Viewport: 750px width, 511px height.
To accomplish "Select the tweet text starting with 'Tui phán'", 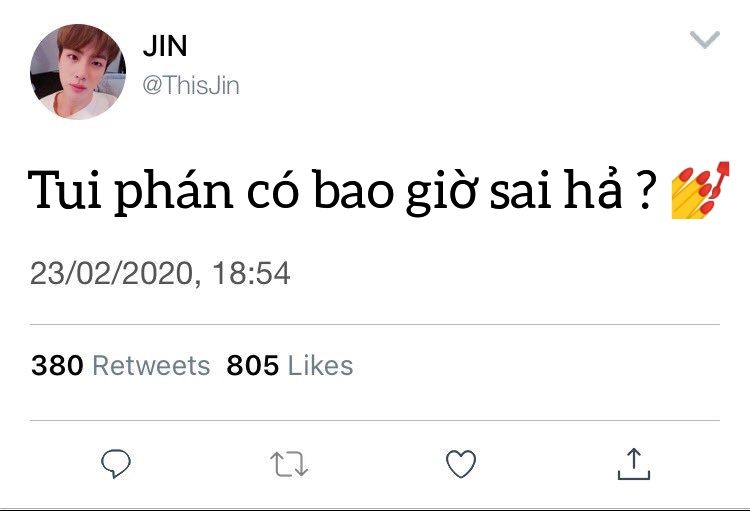I will tap(341, 191).
